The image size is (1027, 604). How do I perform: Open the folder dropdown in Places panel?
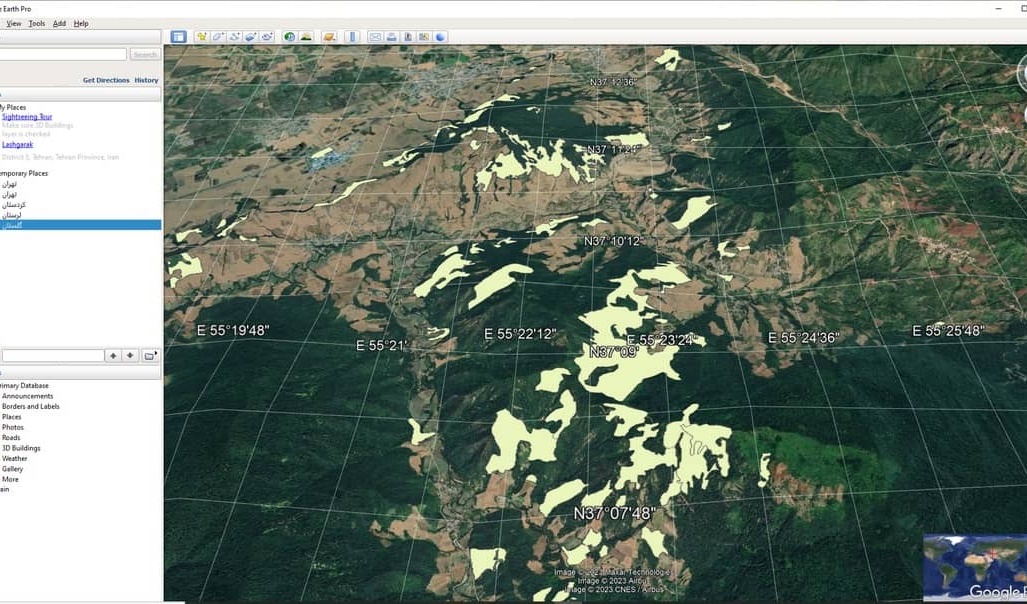149,355
